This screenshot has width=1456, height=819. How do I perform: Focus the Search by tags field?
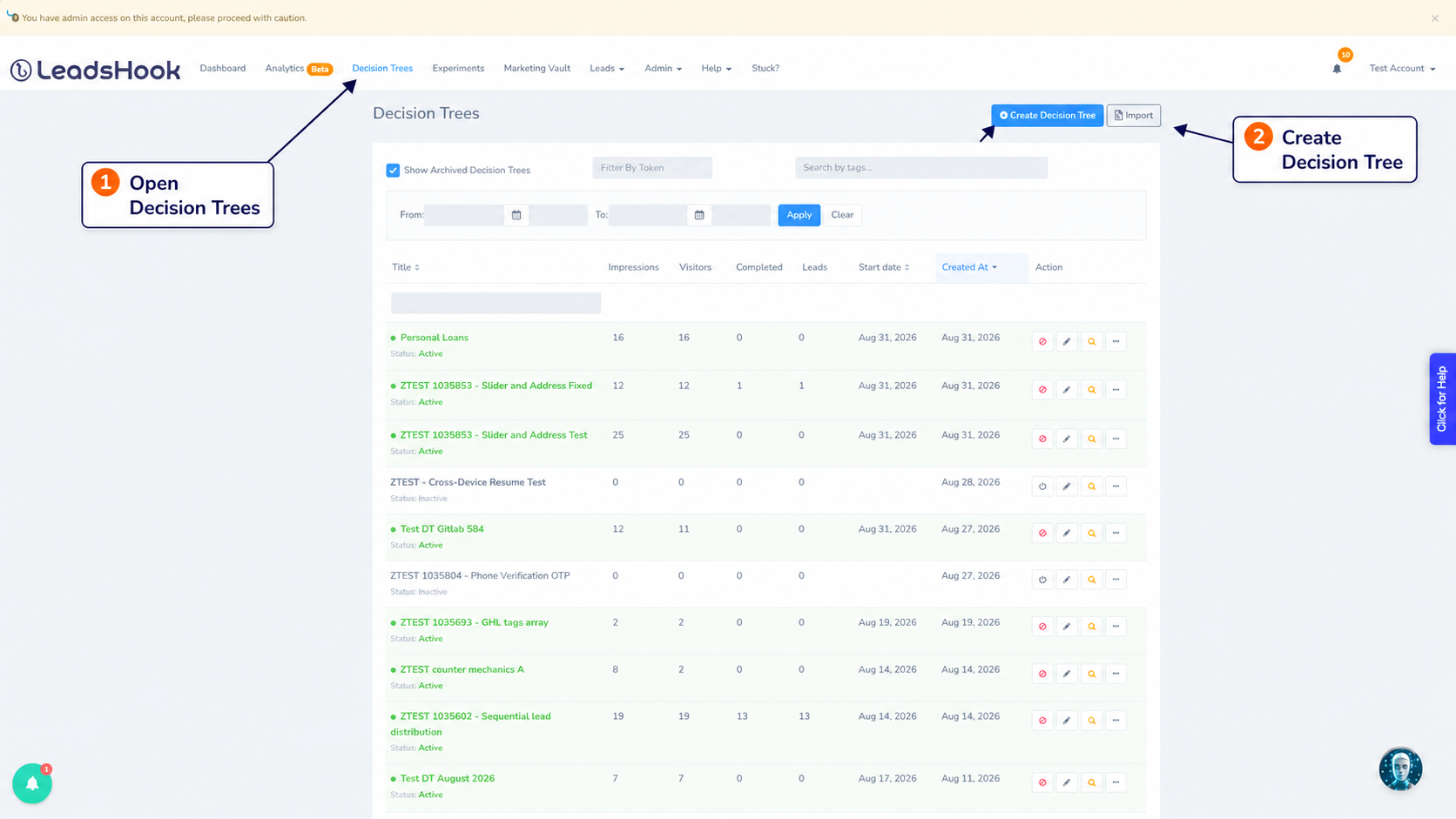921,168
